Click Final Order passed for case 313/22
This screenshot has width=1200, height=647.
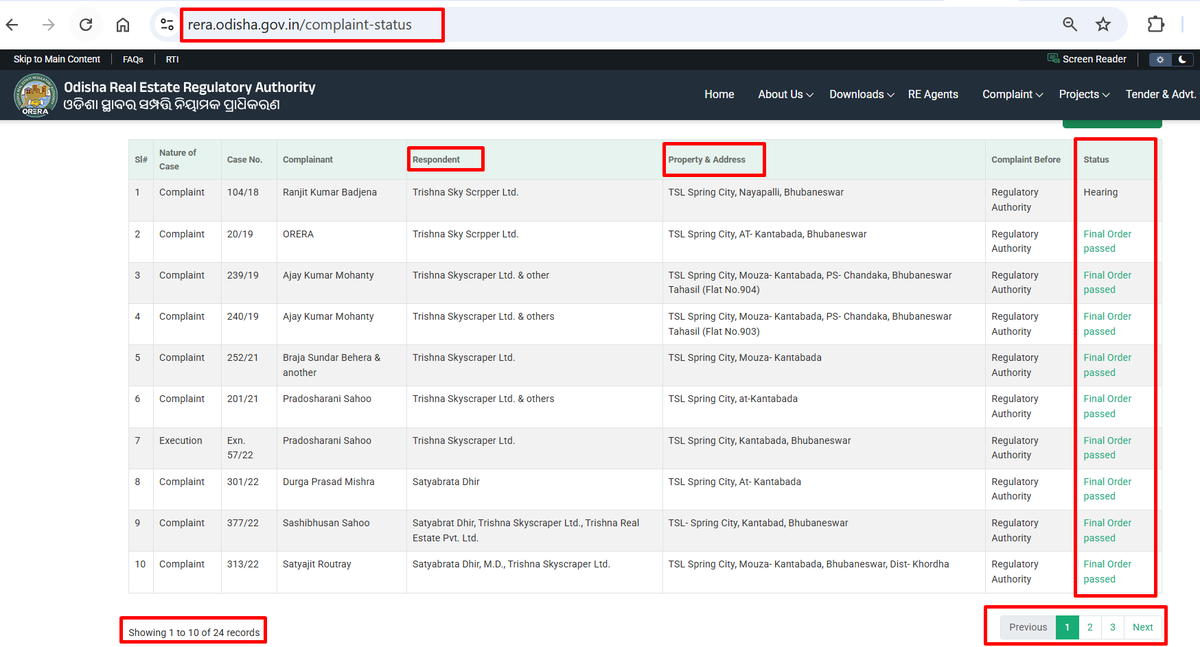[x=1108, y=571]
